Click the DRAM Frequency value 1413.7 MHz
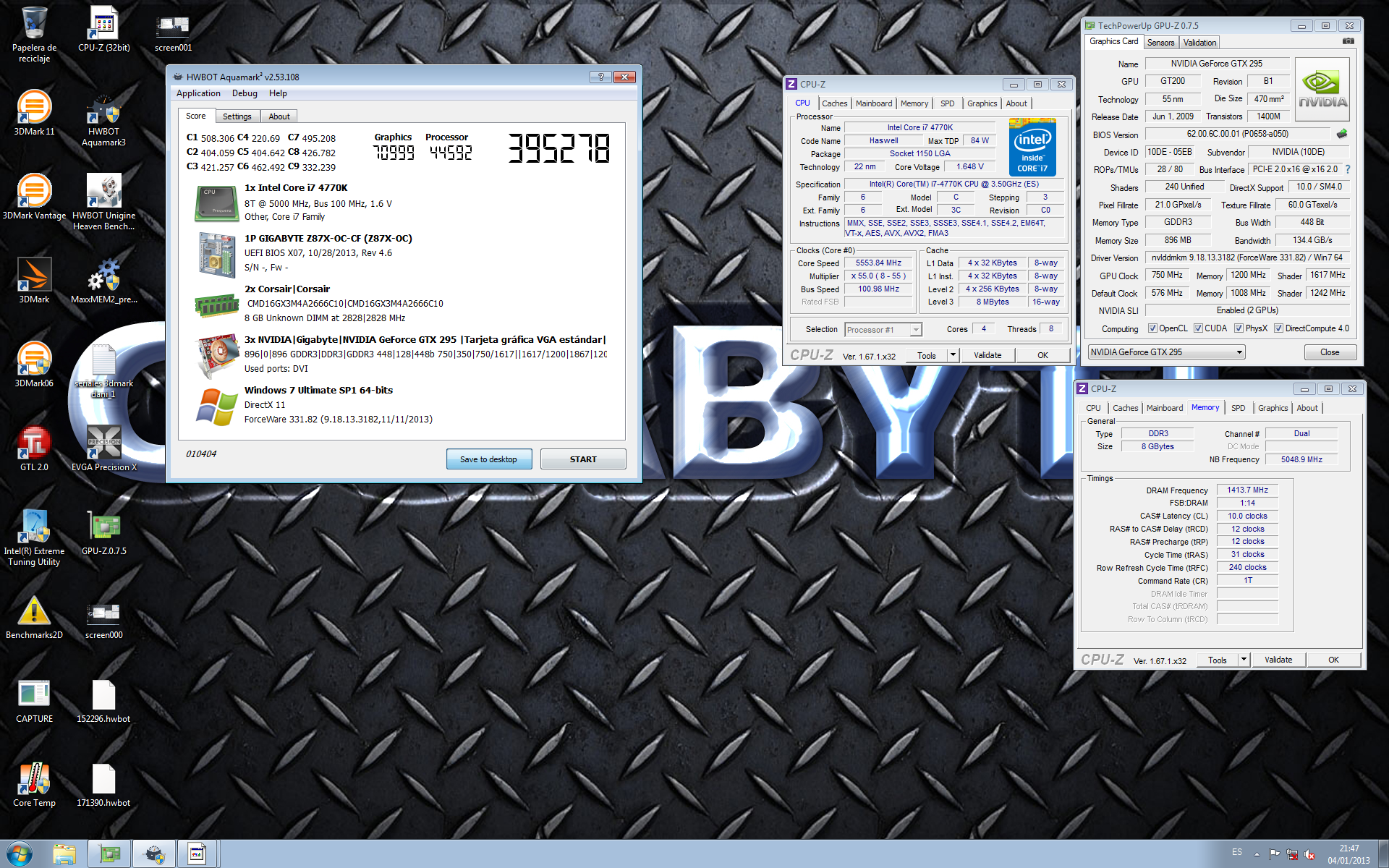 [x=1247, y=490]
